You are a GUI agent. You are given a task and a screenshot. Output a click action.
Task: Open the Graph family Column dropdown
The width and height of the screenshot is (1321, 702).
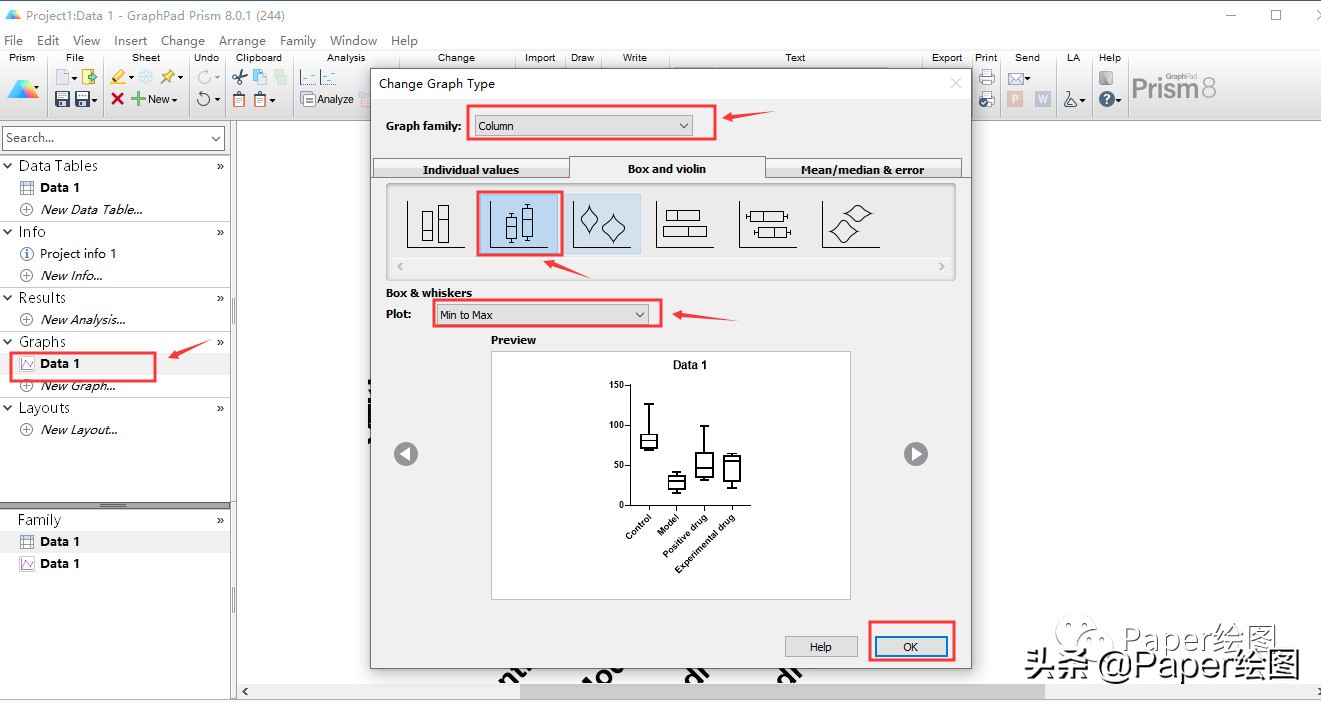[584, 125]
